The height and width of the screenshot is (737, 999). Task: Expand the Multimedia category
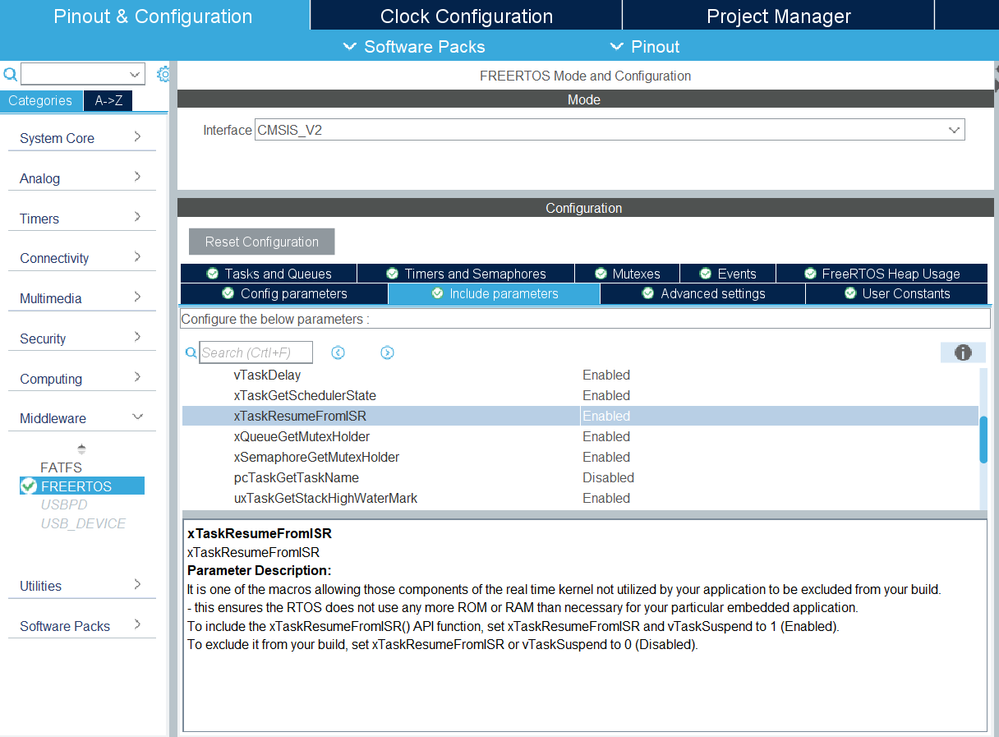click(82, 298)
